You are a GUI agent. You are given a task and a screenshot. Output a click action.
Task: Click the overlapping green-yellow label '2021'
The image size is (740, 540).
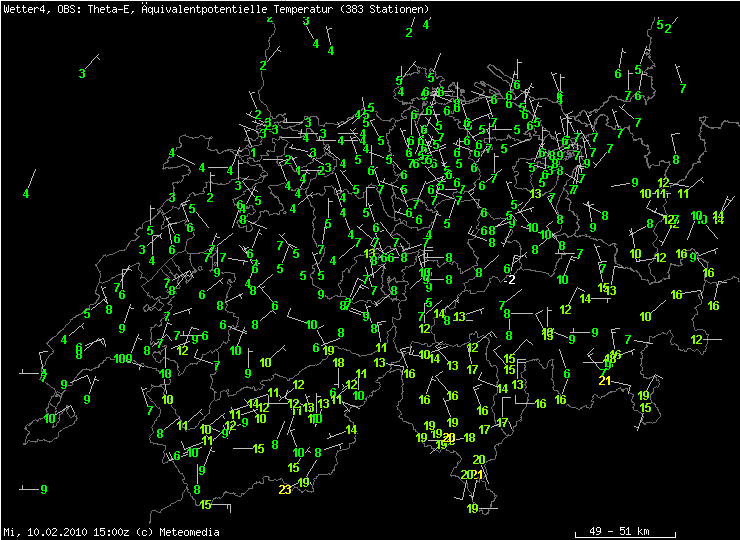(x=471, y=474)
